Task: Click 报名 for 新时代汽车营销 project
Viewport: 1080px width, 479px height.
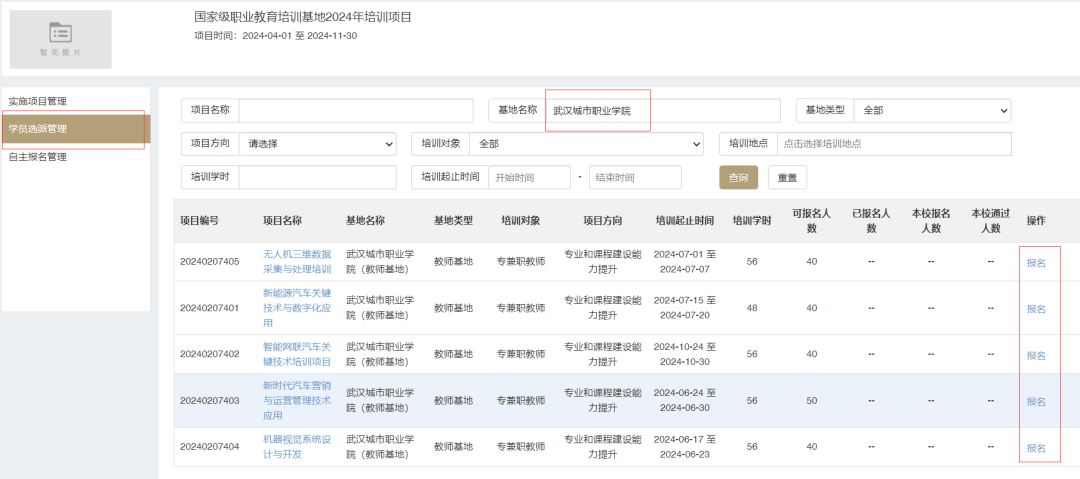Action: (x=1036, y=401)
